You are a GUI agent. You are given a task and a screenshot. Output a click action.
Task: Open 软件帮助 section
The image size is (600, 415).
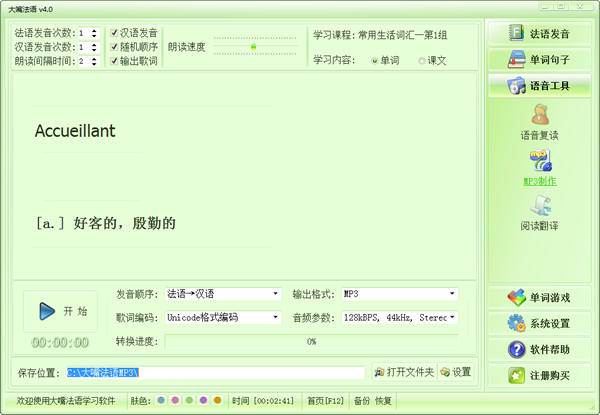point(539,350)
